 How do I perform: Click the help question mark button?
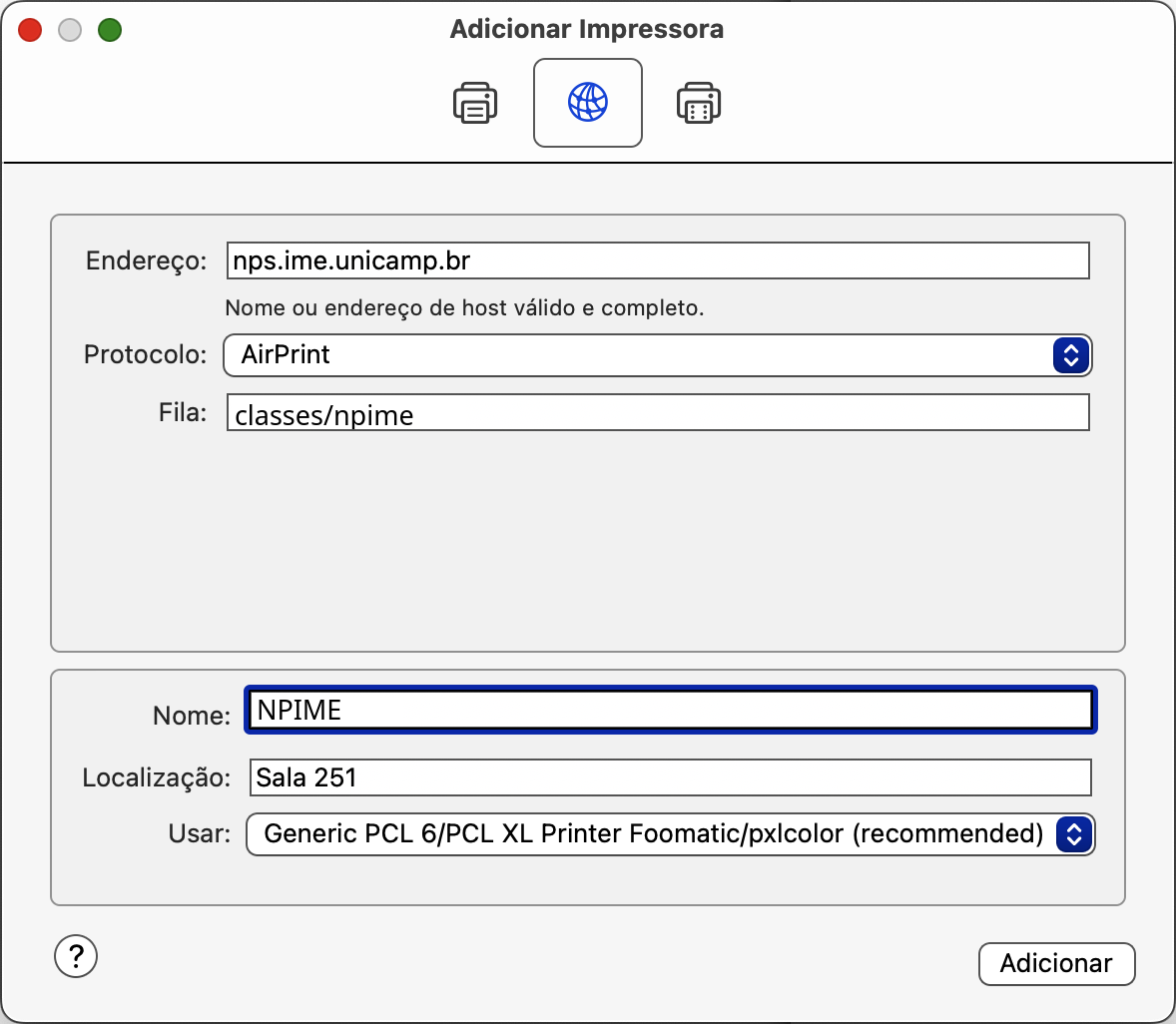[x=76, y=956]
